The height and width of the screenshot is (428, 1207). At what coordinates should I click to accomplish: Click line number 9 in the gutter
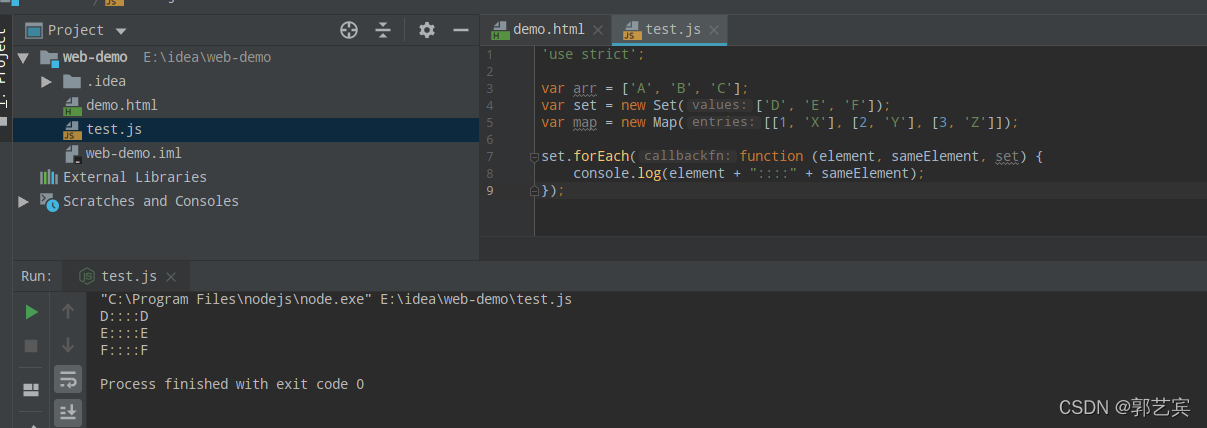point(490,190)
